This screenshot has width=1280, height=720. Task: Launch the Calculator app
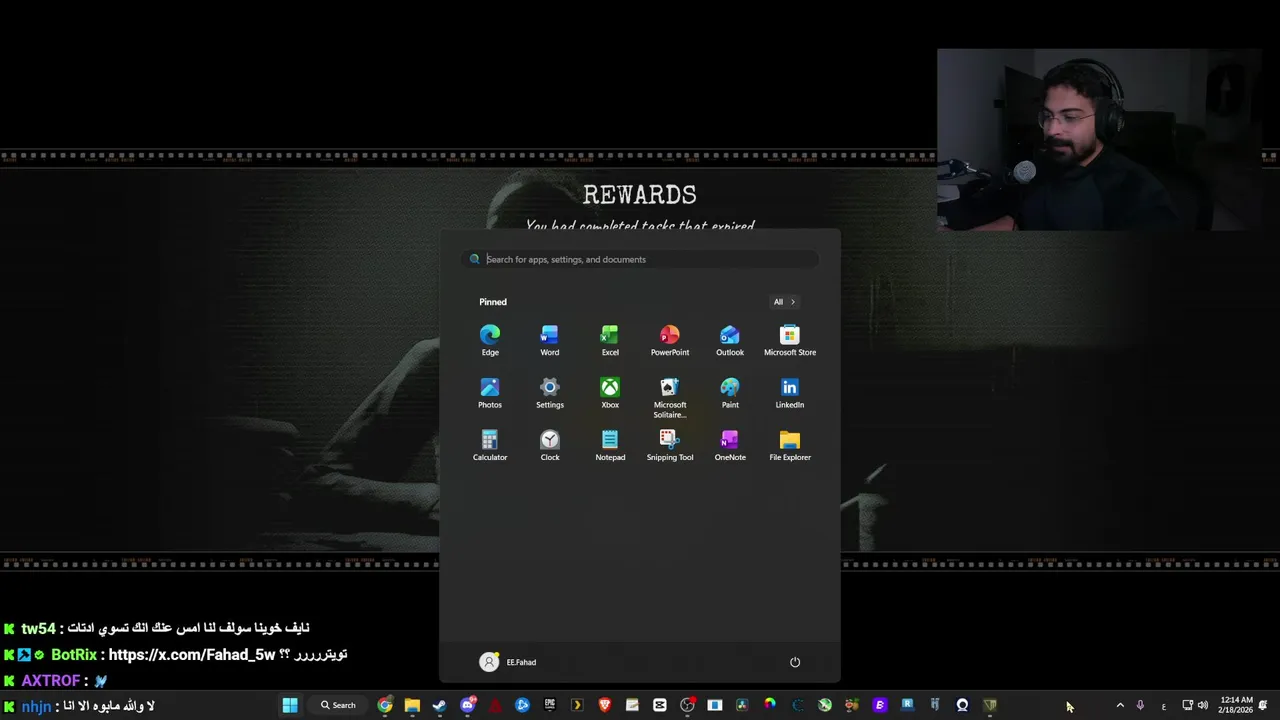[490, 445]
